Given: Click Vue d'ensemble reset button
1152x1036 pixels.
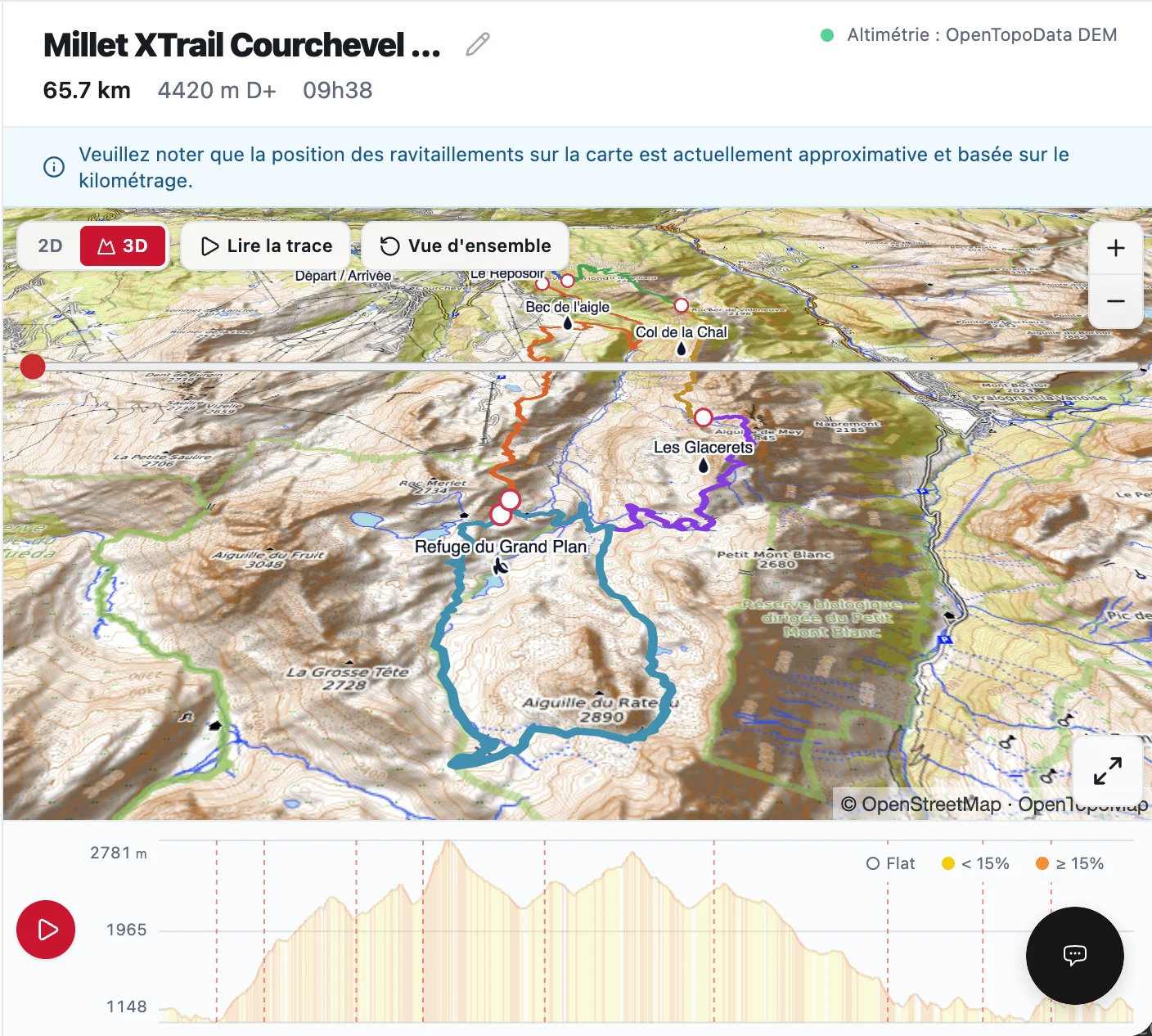Looking at the screenshot, I should [x=465, y=245].
